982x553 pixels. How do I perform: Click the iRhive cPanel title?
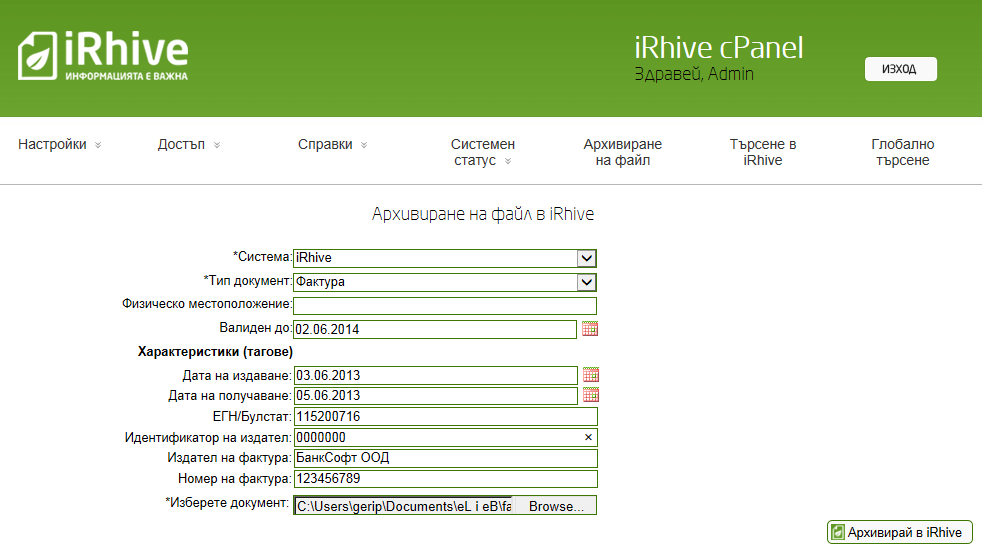718,48
